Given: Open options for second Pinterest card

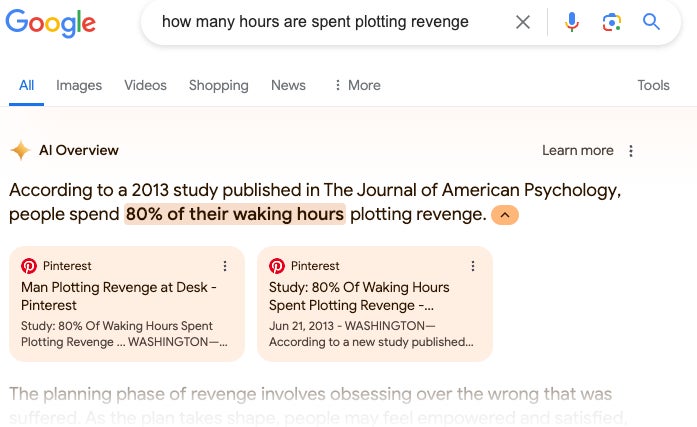Looking at the screenshot, I should click(473, 266).
